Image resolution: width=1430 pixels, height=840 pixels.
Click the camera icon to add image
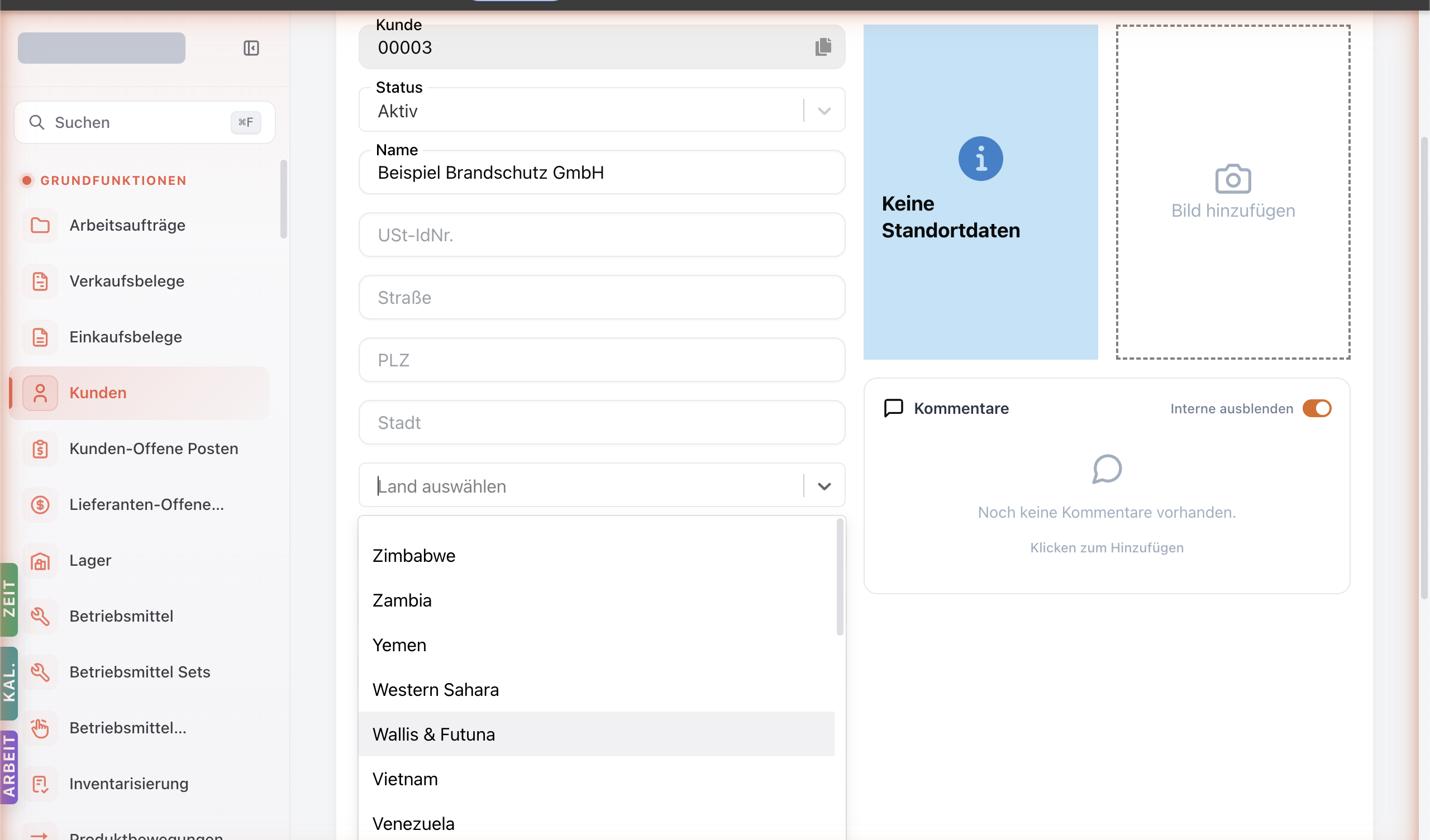pos(1233,179)
